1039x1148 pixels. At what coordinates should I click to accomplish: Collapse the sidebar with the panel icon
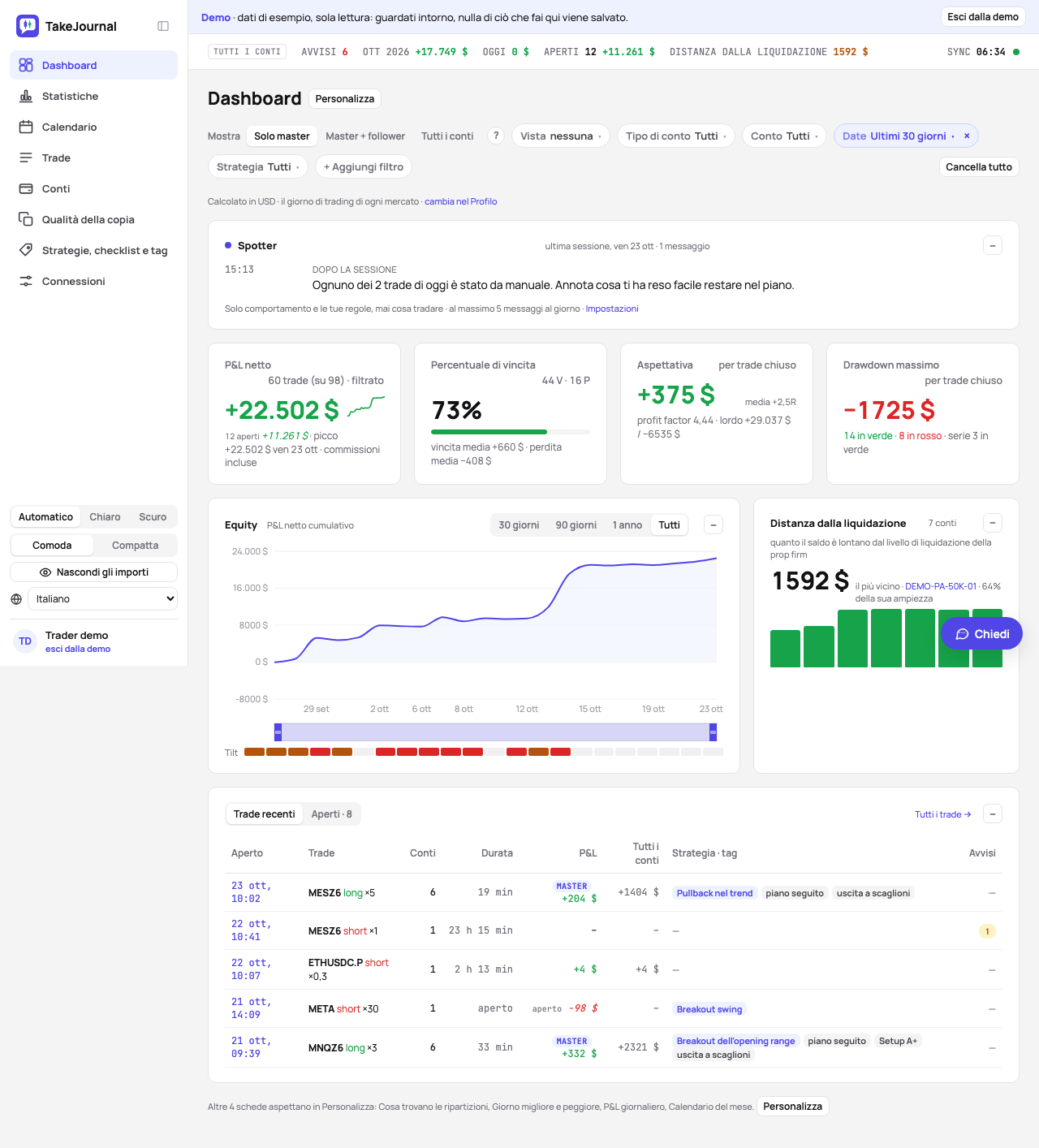pos(163,26)
